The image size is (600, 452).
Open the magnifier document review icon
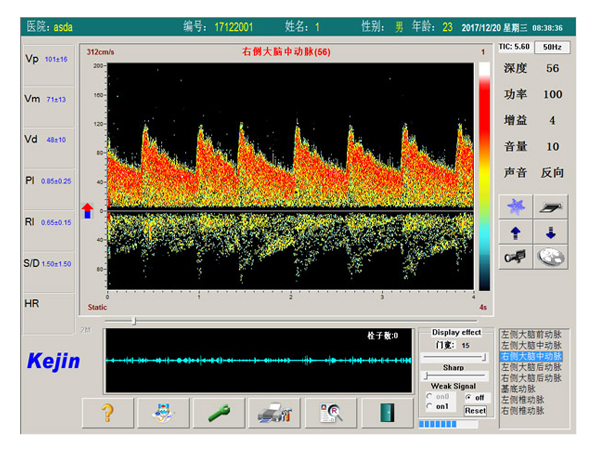pos(330,412)
